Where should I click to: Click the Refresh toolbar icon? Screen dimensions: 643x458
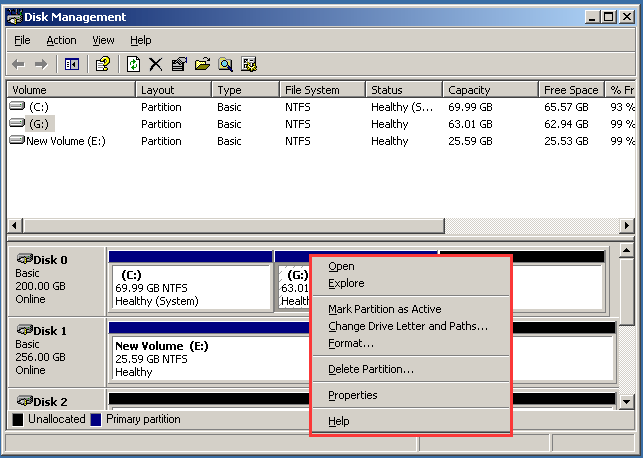pos(133,64)
